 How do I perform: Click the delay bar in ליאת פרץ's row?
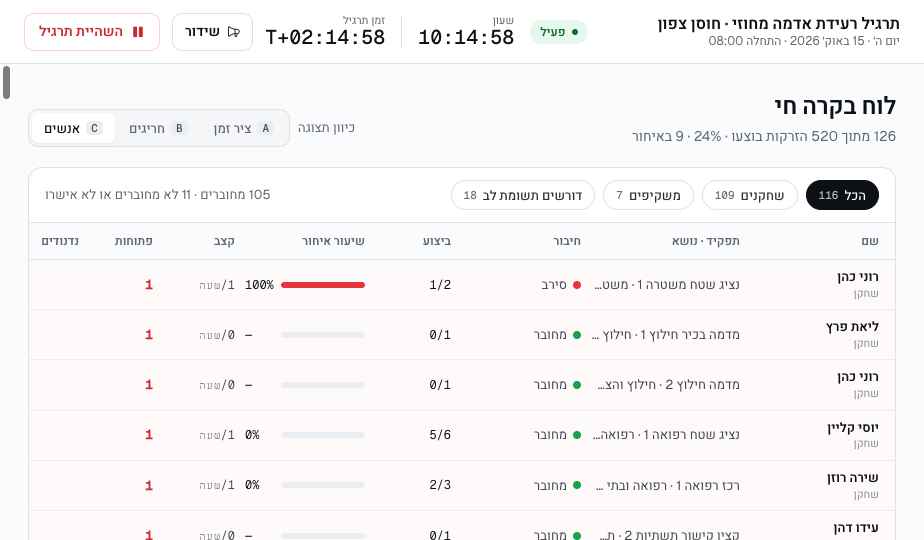(x=323, y=335)
